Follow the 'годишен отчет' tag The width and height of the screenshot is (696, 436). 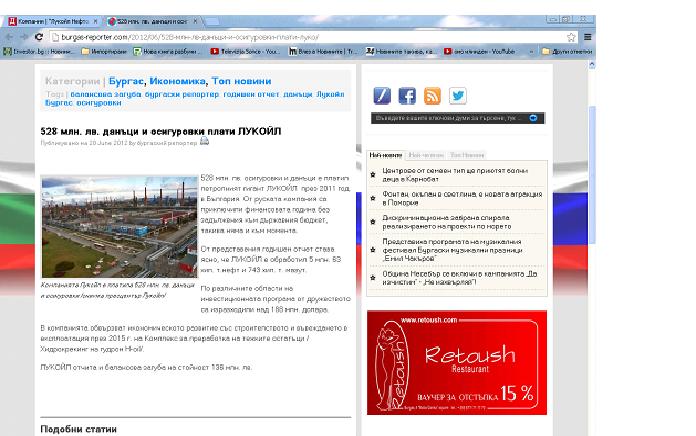(x=251, y=94)
